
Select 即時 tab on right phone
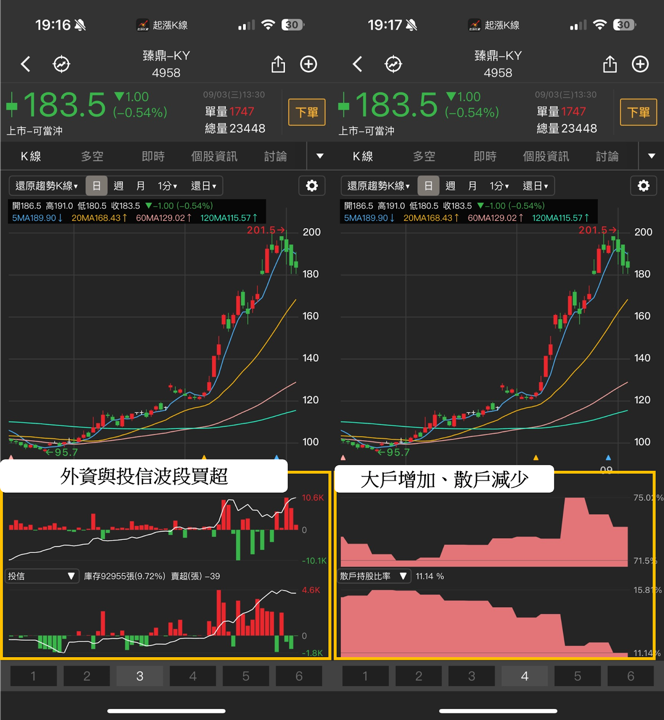click(x=485, y=157)
